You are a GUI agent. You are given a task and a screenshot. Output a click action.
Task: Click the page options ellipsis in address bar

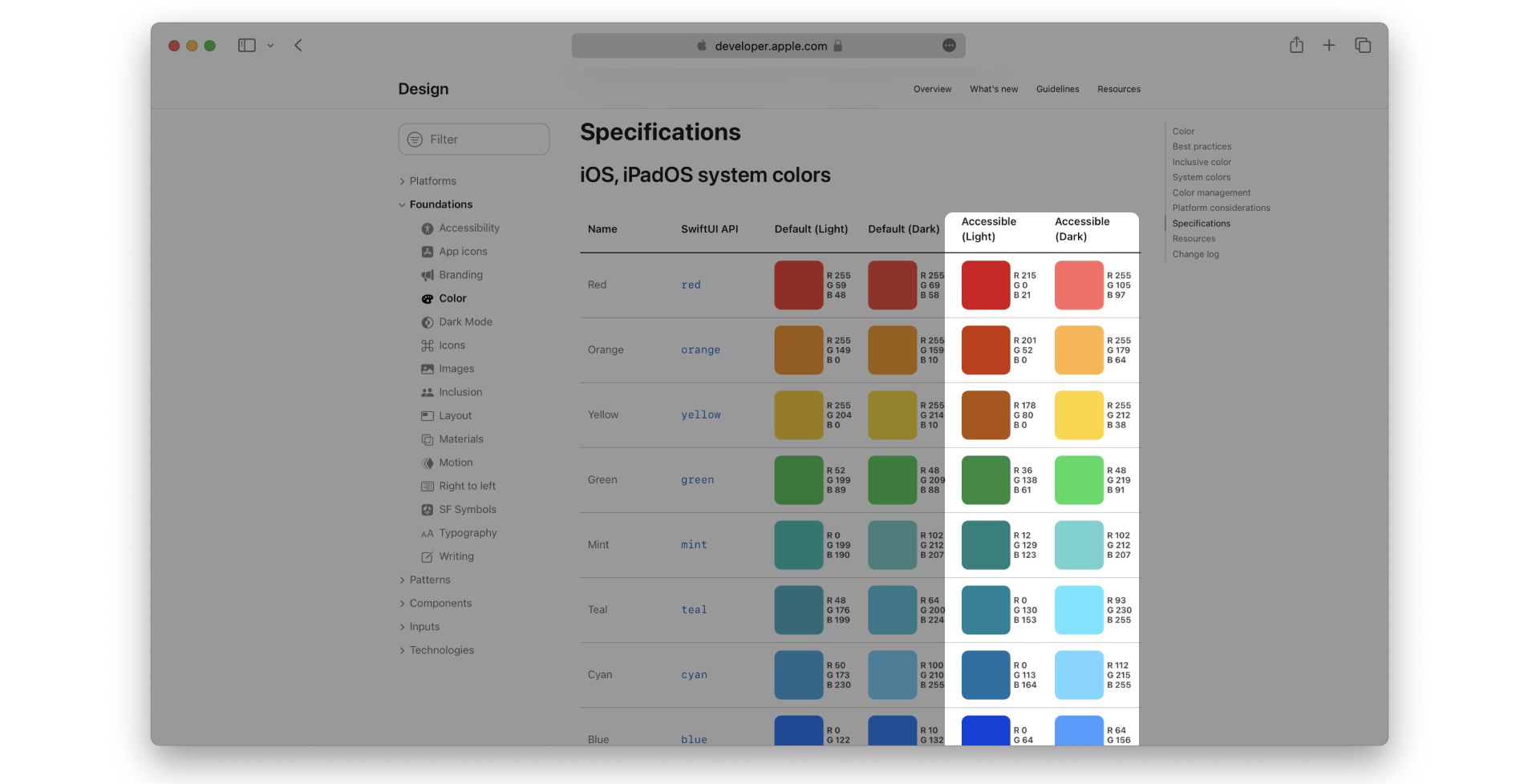click(949, 46)
